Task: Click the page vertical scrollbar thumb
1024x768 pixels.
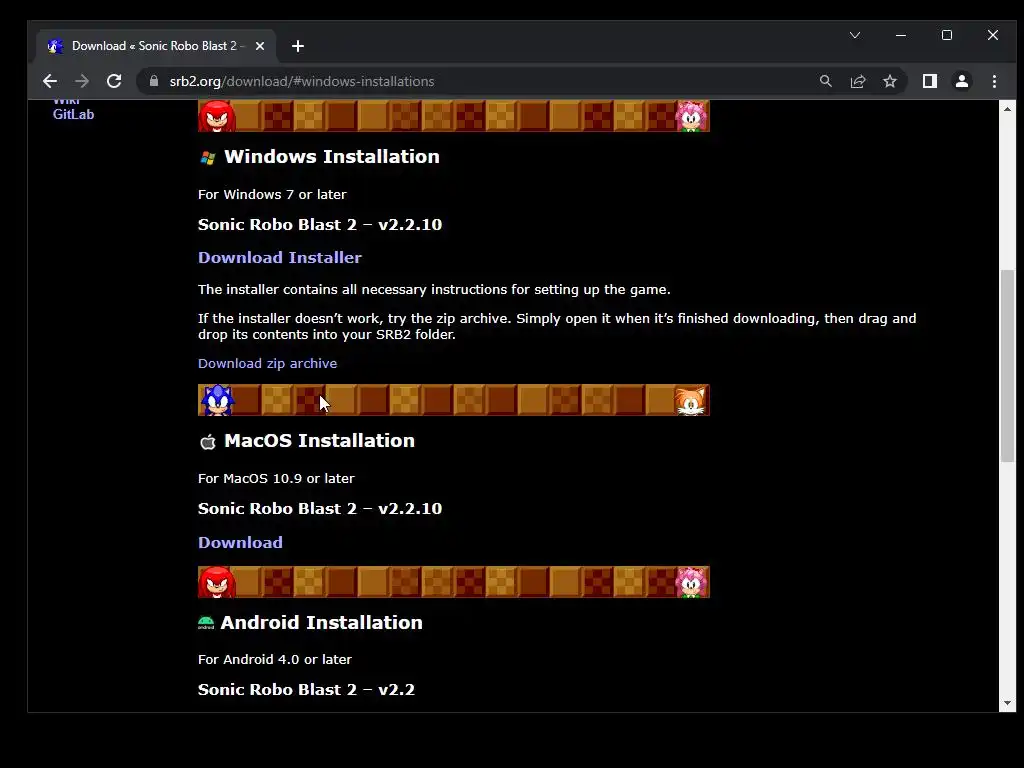Action: click(1008, 366)
